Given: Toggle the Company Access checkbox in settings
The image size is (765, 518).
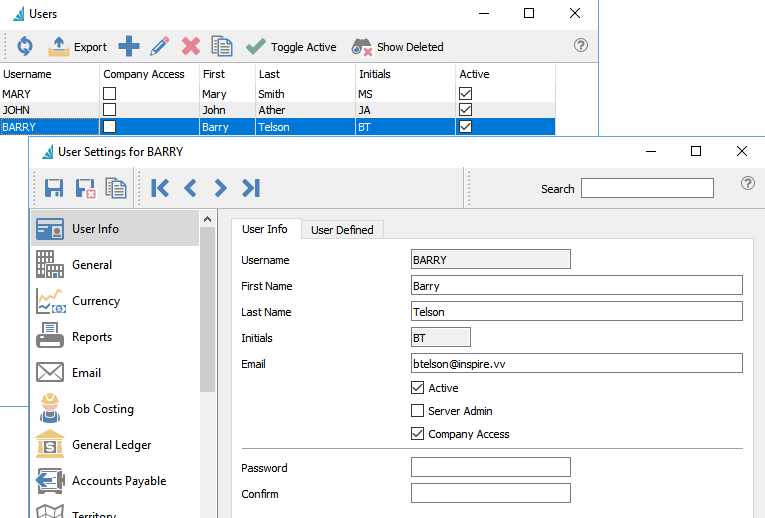Looking at the screenshot, I should 418,434.
